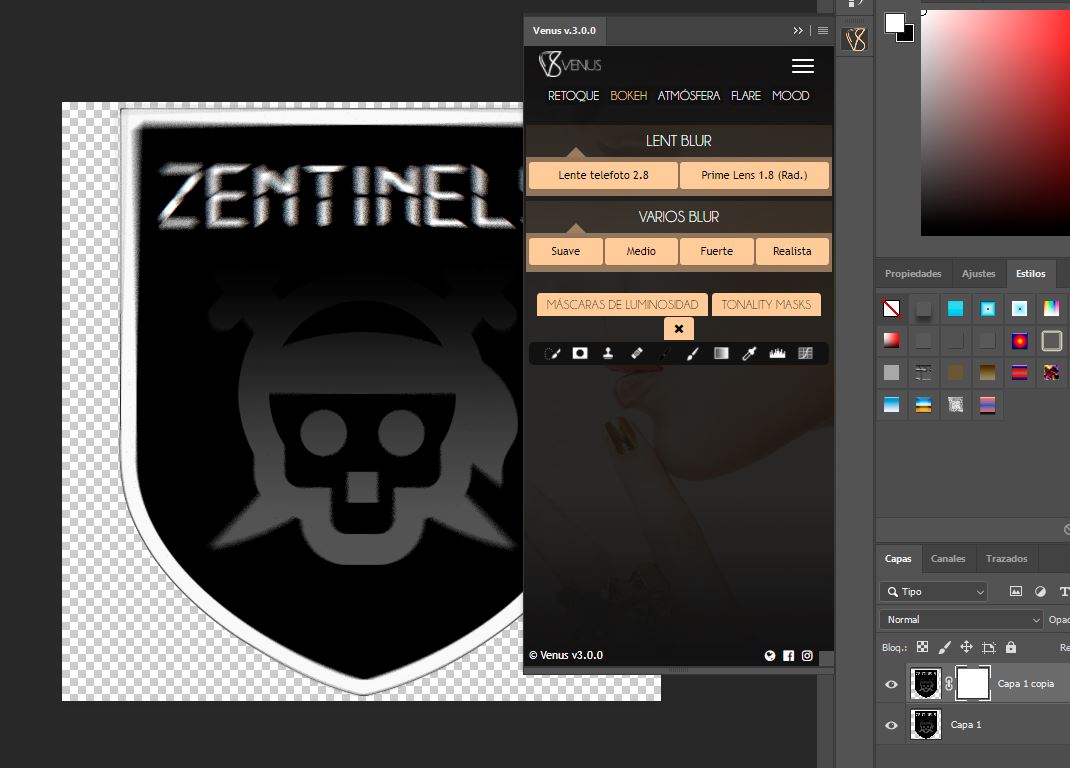
Task: Select the stamp tool in Venus toolbar
Action: point(607,353)
